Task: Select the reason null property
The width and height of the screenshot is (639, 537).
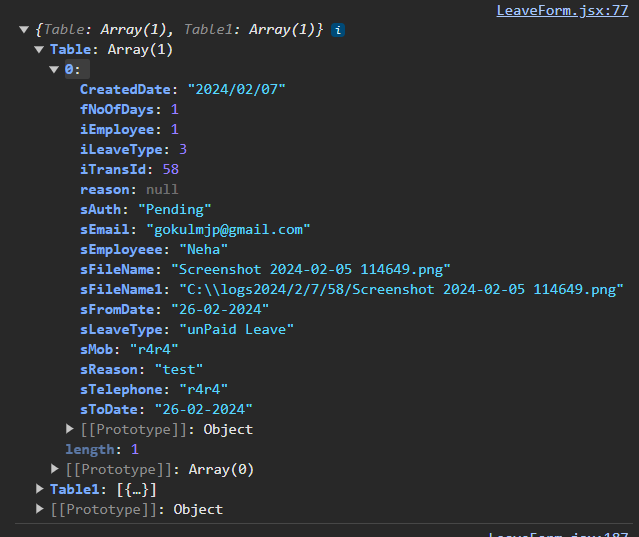Action: pos(129,189)
